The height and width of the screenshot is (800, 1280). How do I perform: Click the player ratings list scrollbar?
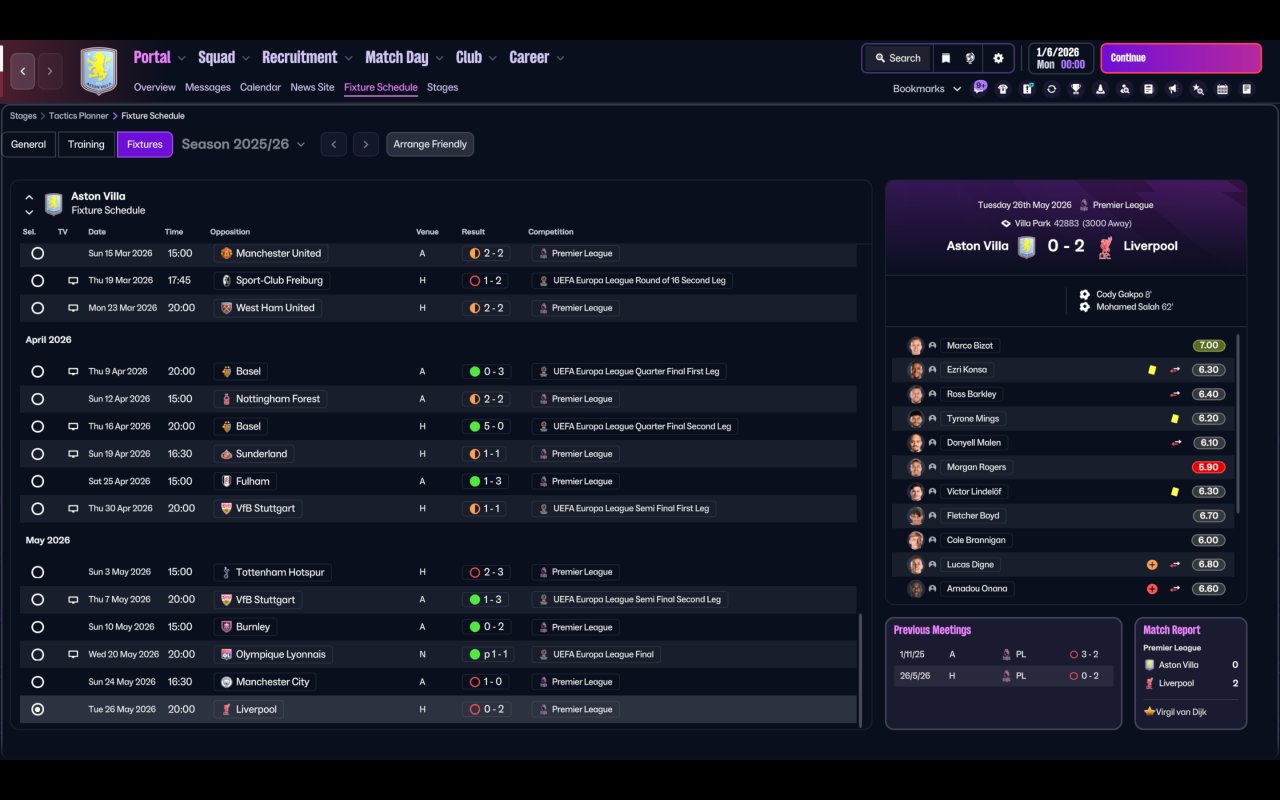(x=1238, y=422)
